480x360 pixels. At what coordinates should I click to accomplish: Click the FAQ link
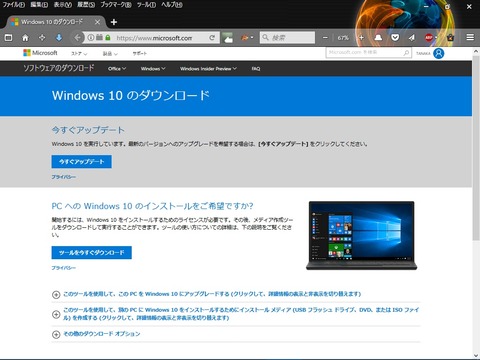256,69
